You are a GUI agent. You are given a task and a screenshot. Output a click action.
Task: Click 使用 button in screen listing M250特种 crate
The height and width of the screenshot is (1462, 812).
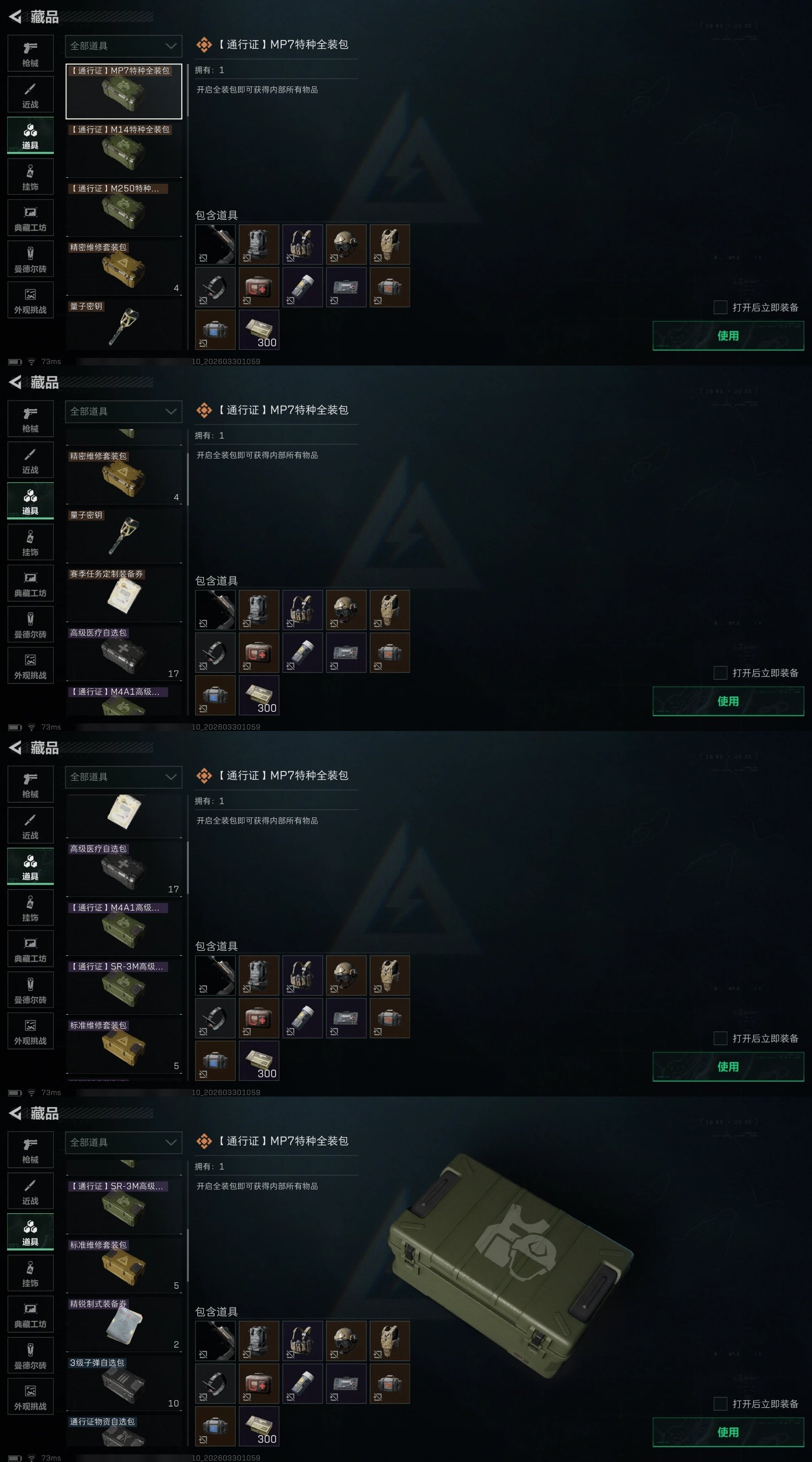pos(728,336)
